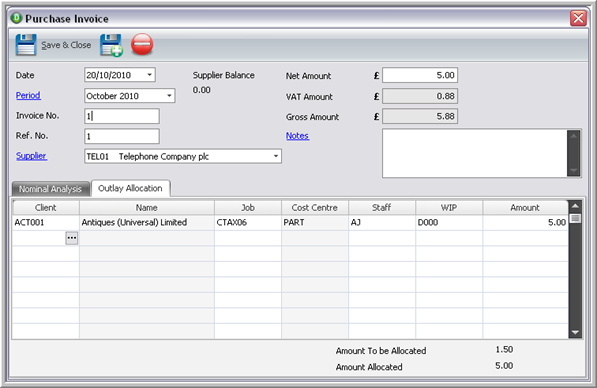Image resolution: width=597 pixels, height=388 pixels.
Task: Click the Client column header
Action: click(x=46, y=208)
